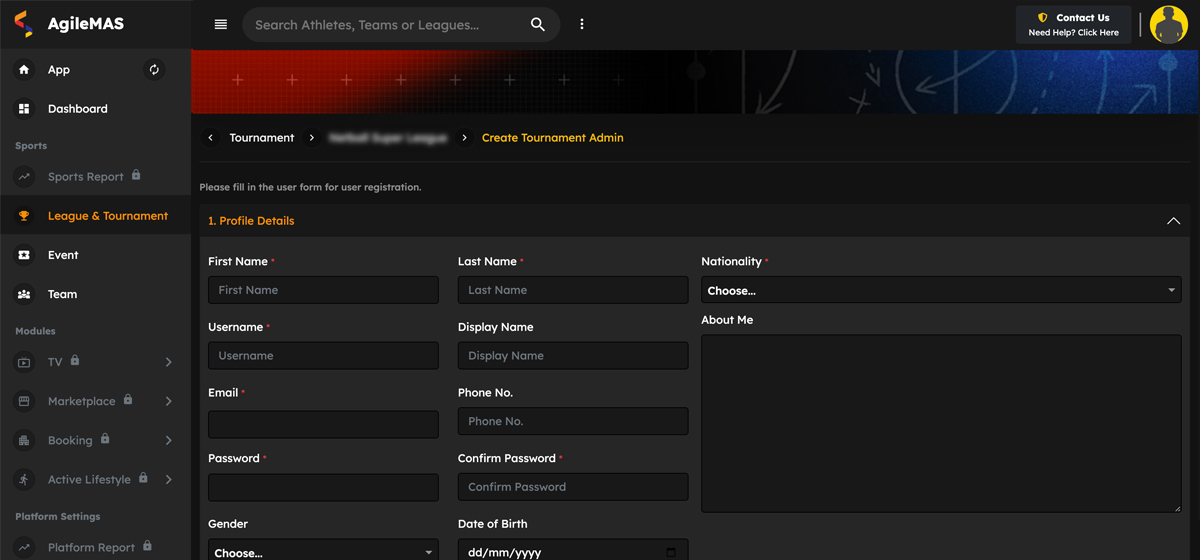Collapse the Profile Details section arrow

pos(1173,221)
